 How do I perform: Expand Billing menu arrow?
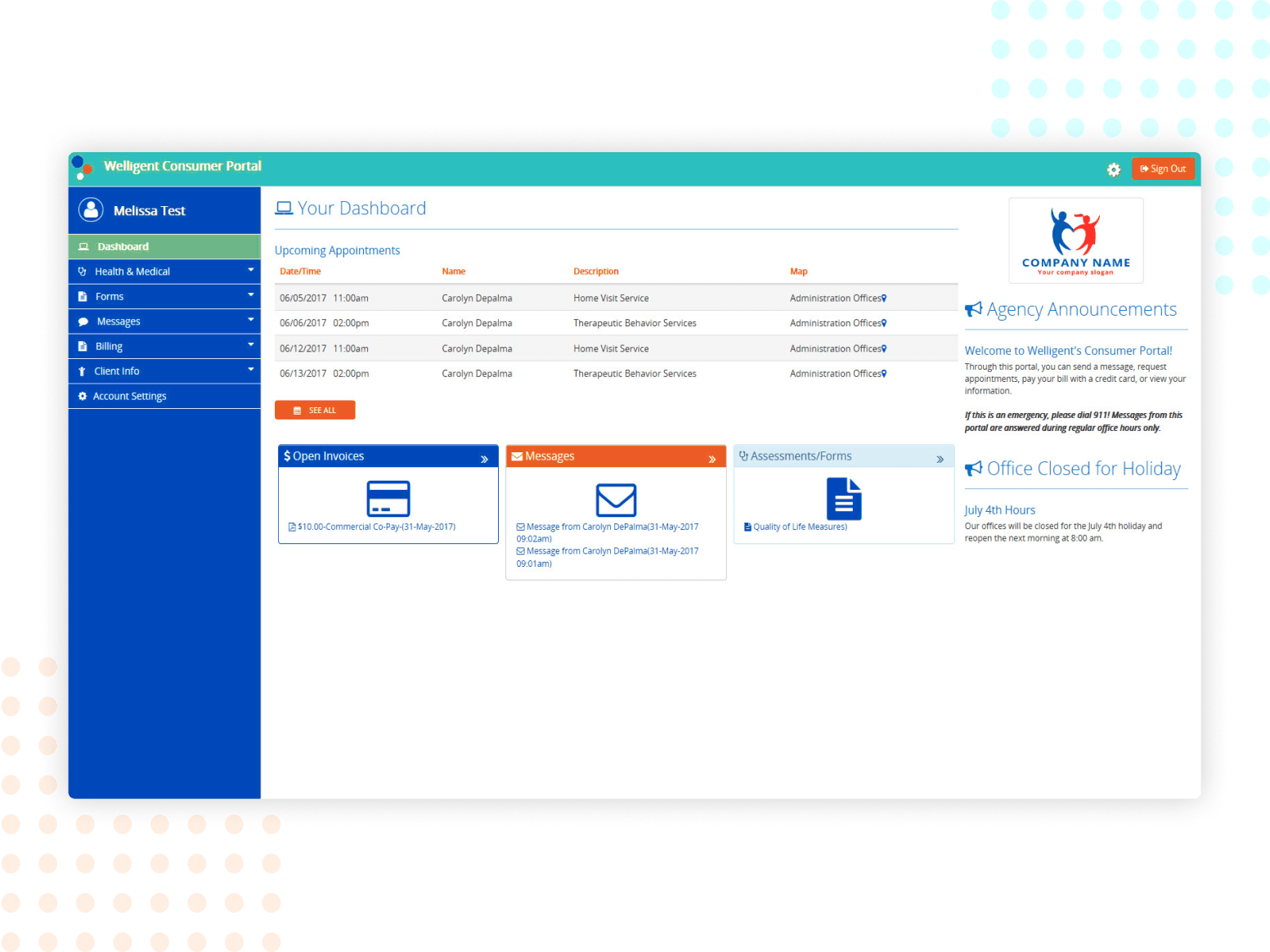pos(251,344)
